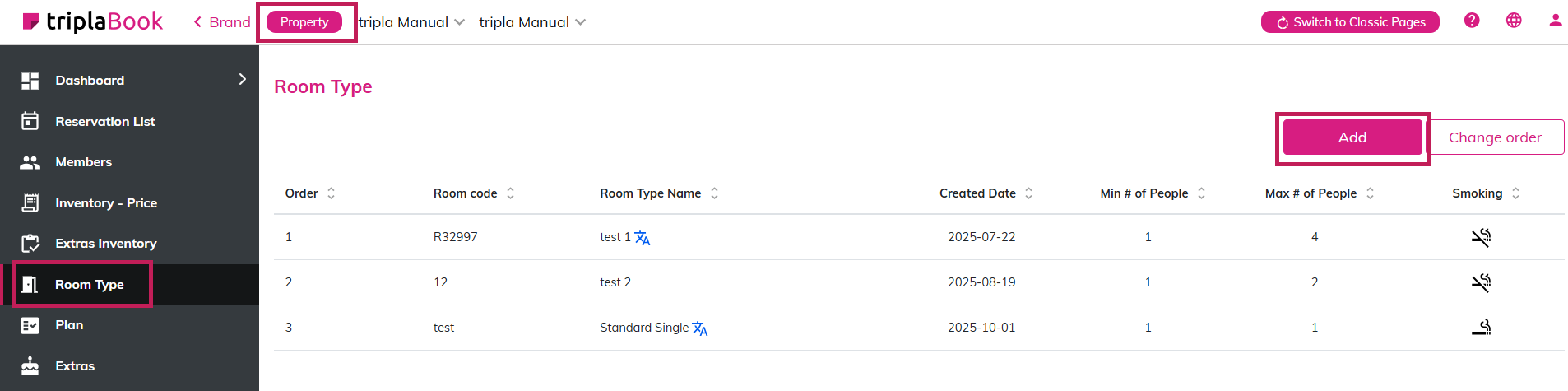1568x391 pixels.
Task: Click non-smoking icon in the R32997 row
Action: pyautogui.click(x=1481, y=238)
